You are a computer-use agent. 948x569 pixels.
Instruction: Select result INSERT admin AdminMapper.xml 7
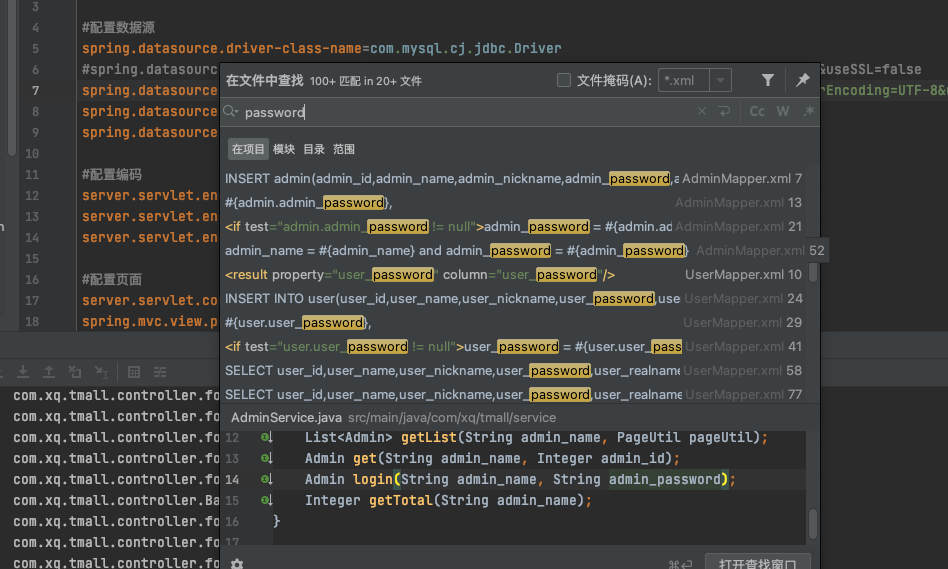click(x=514, y=178)
